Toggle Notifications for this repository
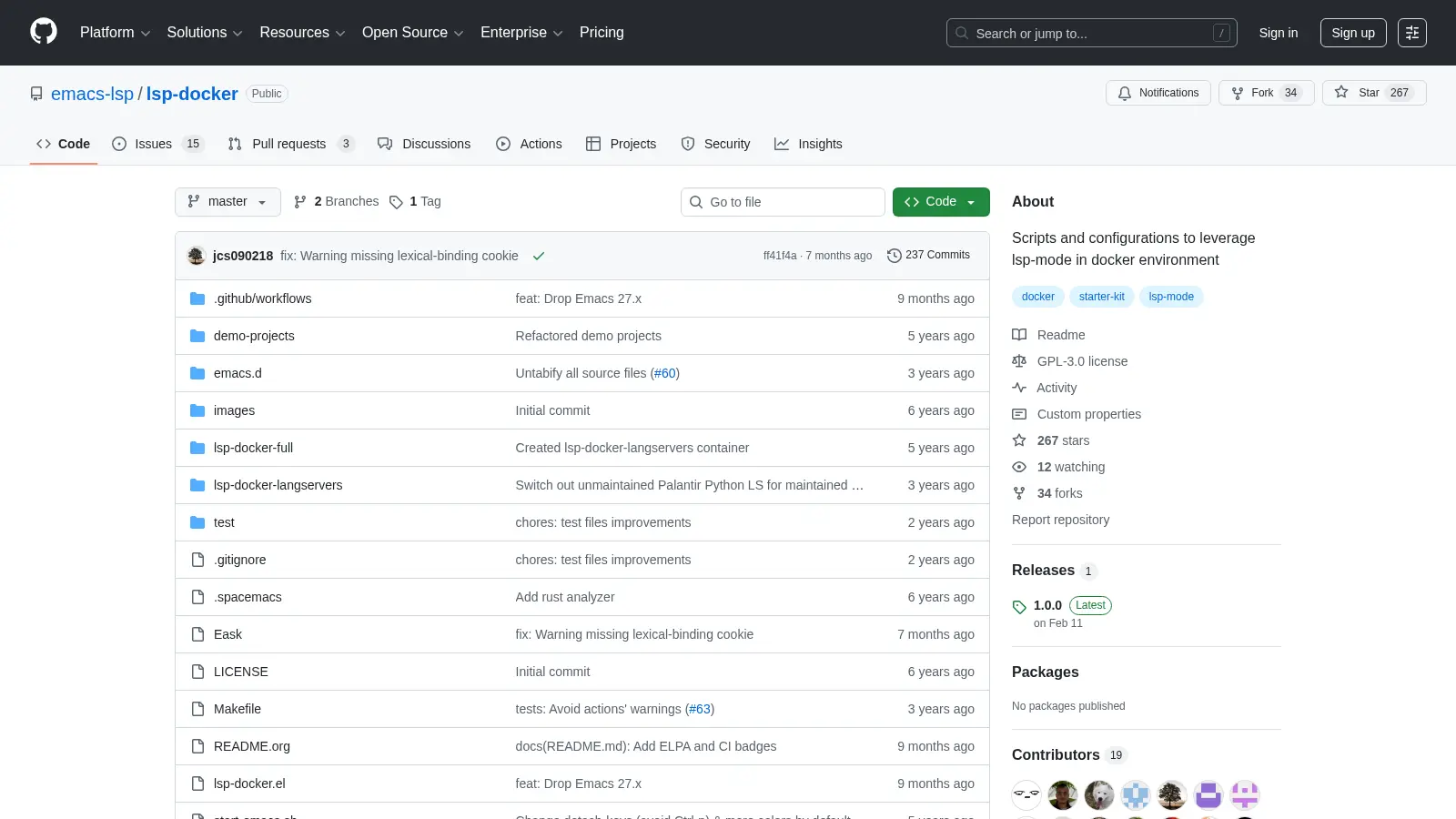Screen dimensions: 1456x819 pyautogui.click(x=1158, y=93)
